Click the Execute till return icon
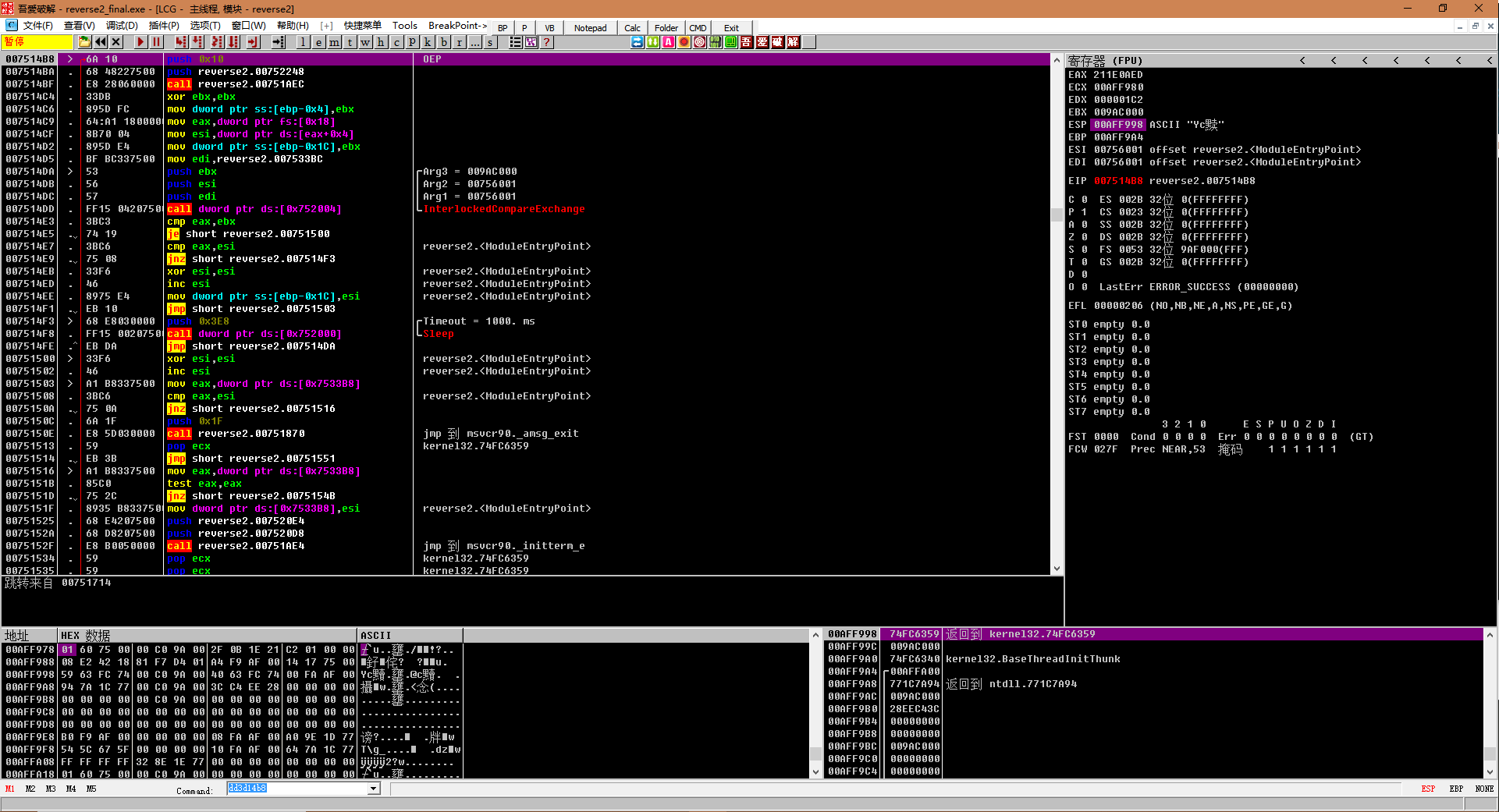The height and width of the screenshot is (812, 1499). click(x=253, y=42)
